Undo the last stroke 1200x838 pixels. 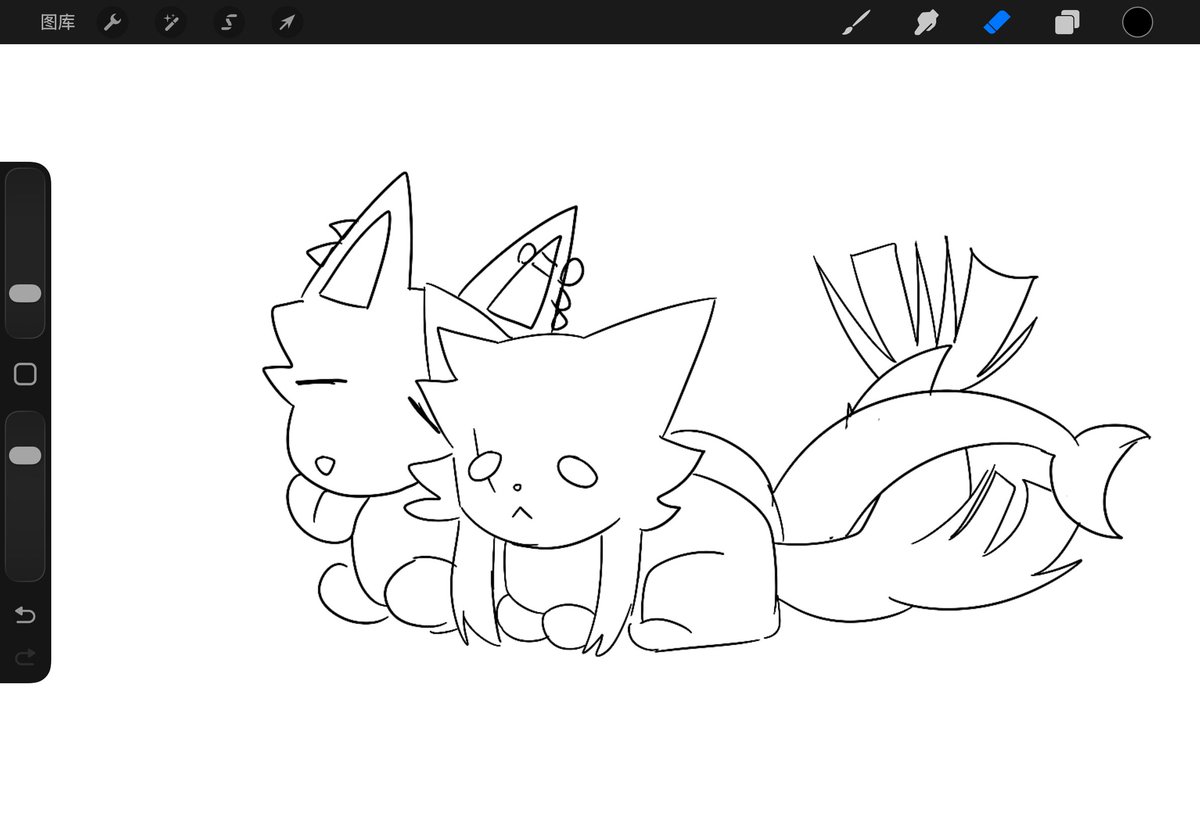click(25, 615)
